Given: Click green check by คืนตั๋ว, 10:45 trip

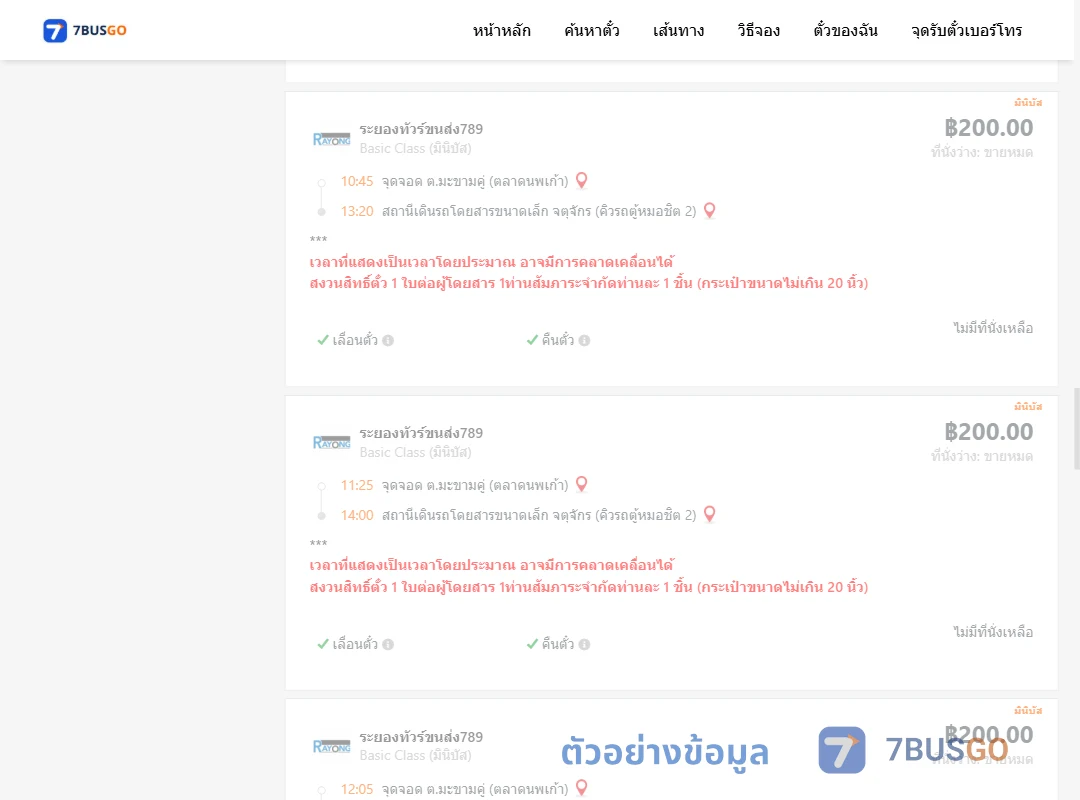Looking at the screenshot, I should 532,340.
